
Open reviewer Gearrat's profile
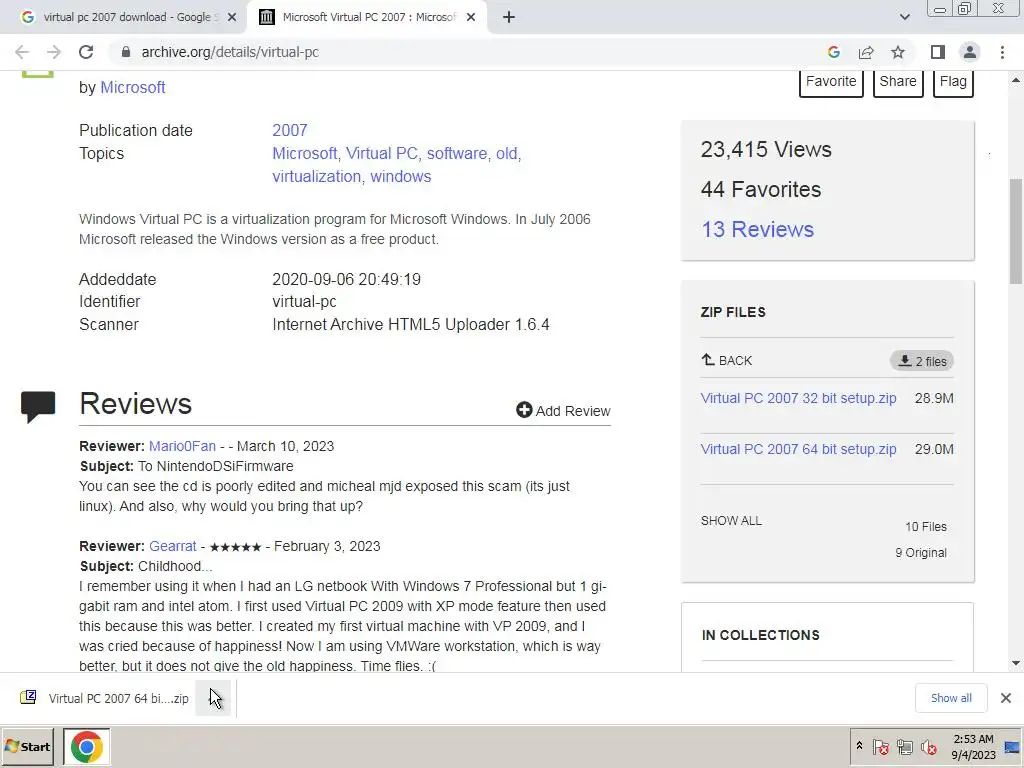[172, 547]
